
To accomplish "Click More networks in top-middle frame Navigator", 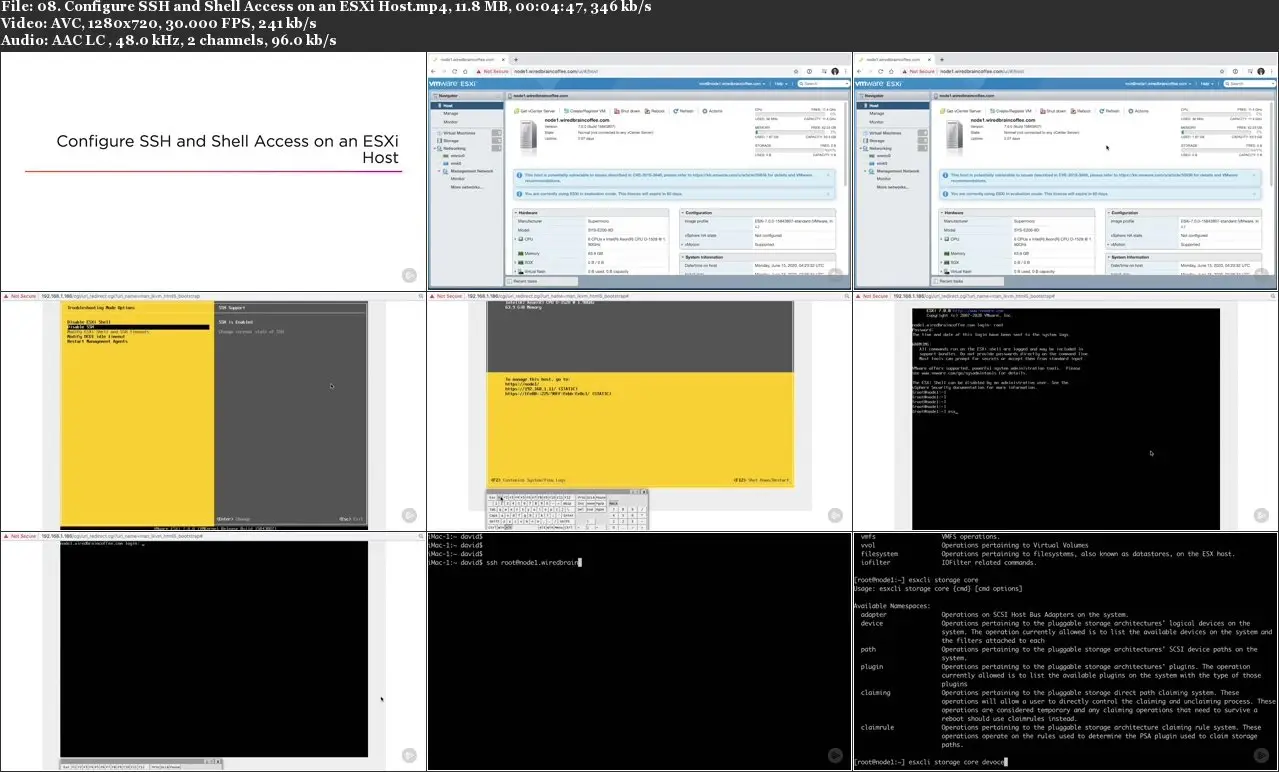I will click(x=467, y=187).
